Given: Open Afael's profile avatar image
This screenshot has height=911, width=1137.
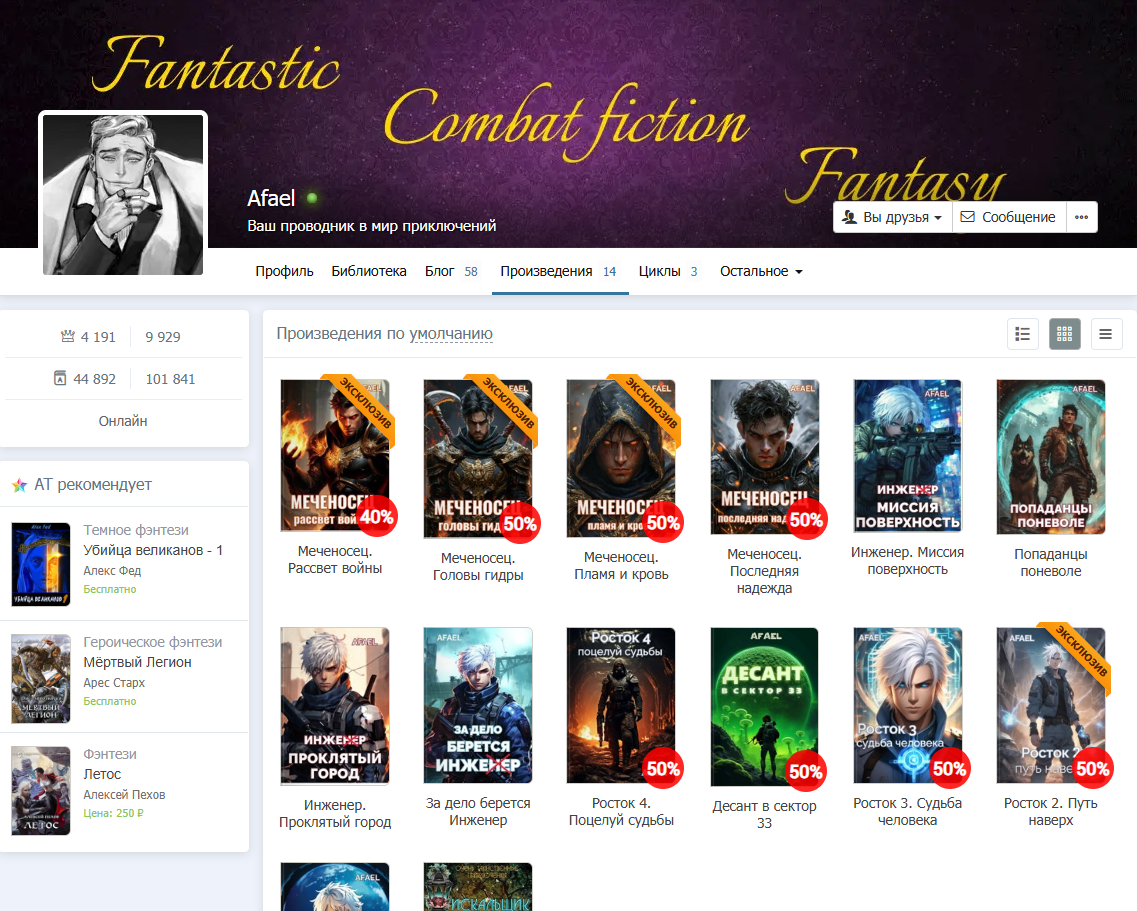Looking at the screenshot, I should (x=123, y=194).
